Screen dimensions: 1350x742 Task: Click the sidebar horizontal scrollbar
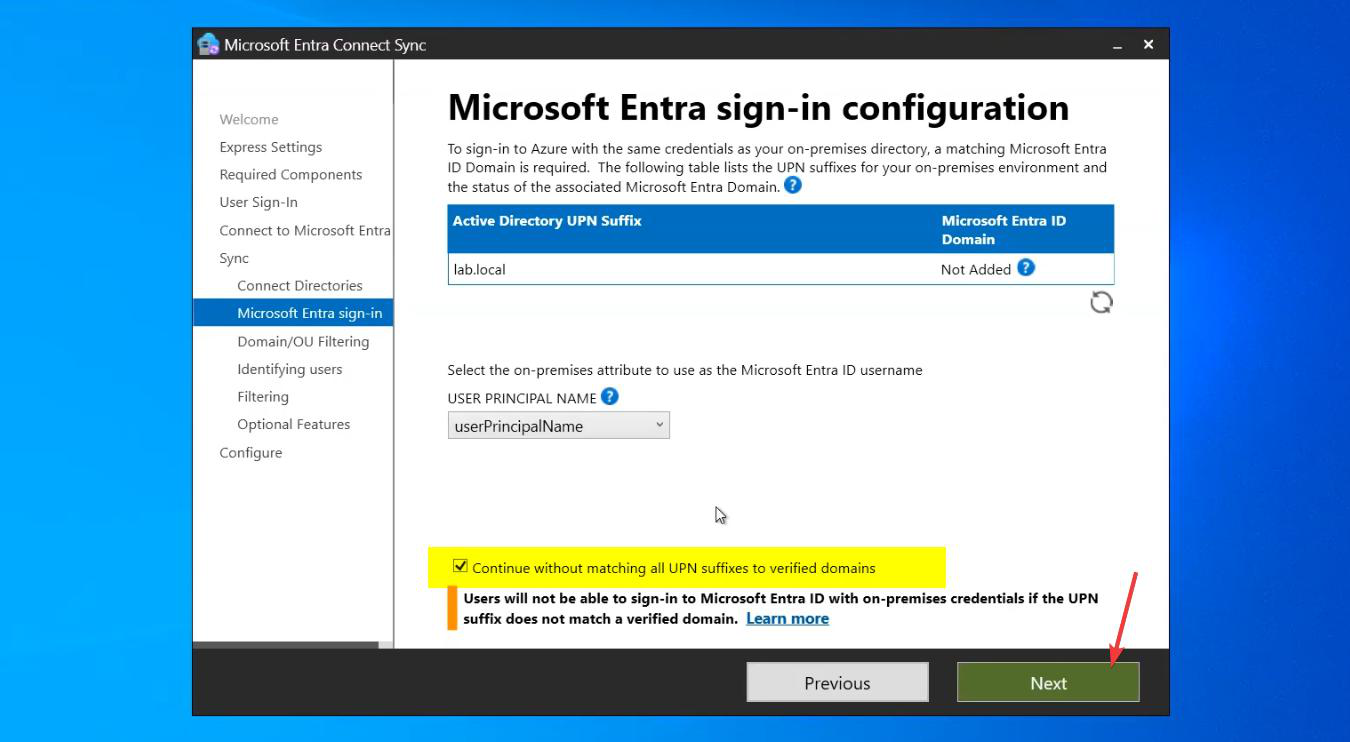(x=286, y=645)
